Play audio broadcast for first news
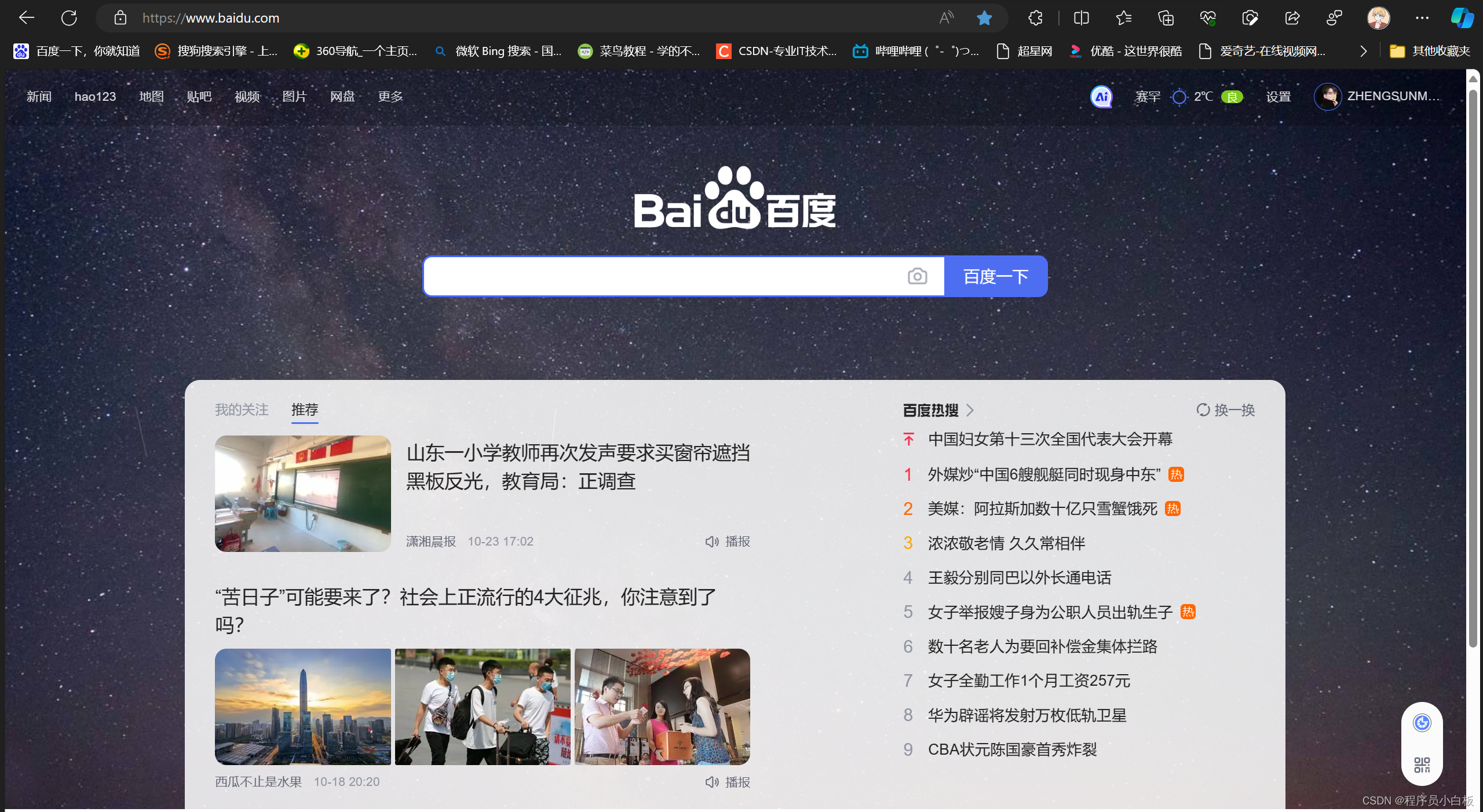The width and height of the screenshot is (1483, 812). pos(728,542)
